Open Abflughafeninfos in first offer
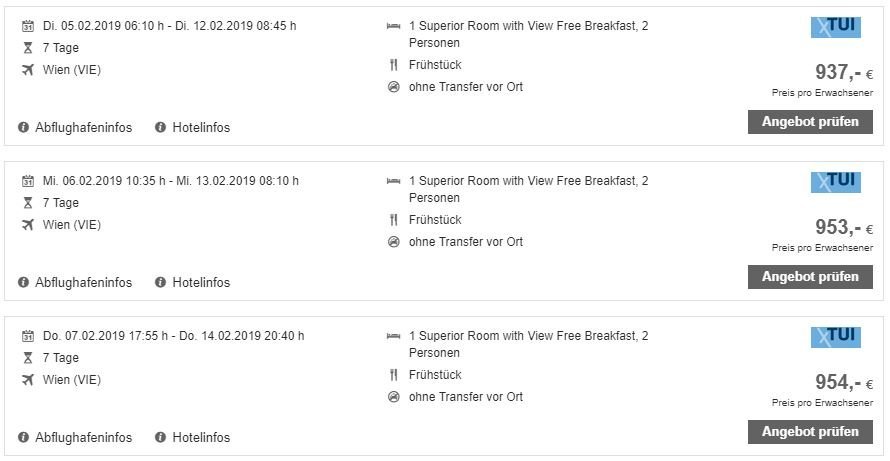The width and height of the screenshot is (890, 461). pyautogui.click(x=83, y=128)
